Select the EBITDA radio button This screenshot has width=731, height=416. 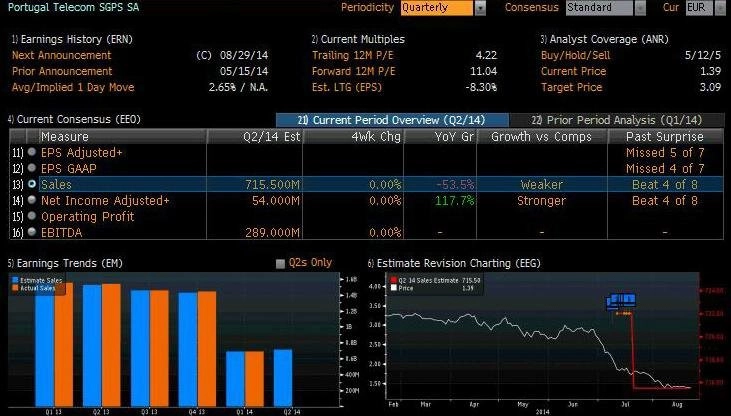point(32,231)
